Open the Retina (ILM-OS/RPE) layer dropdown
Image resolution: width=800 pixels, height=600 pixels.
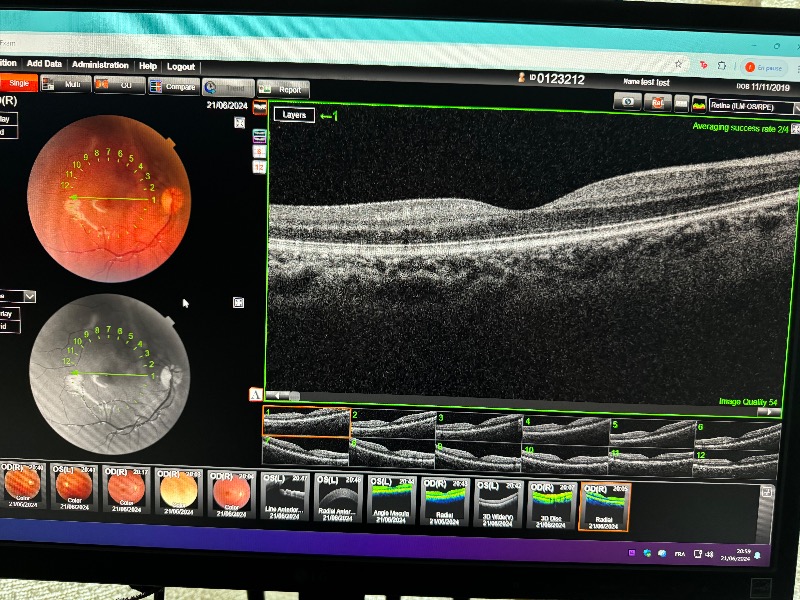pyautogui.click(x=754, y=107)
